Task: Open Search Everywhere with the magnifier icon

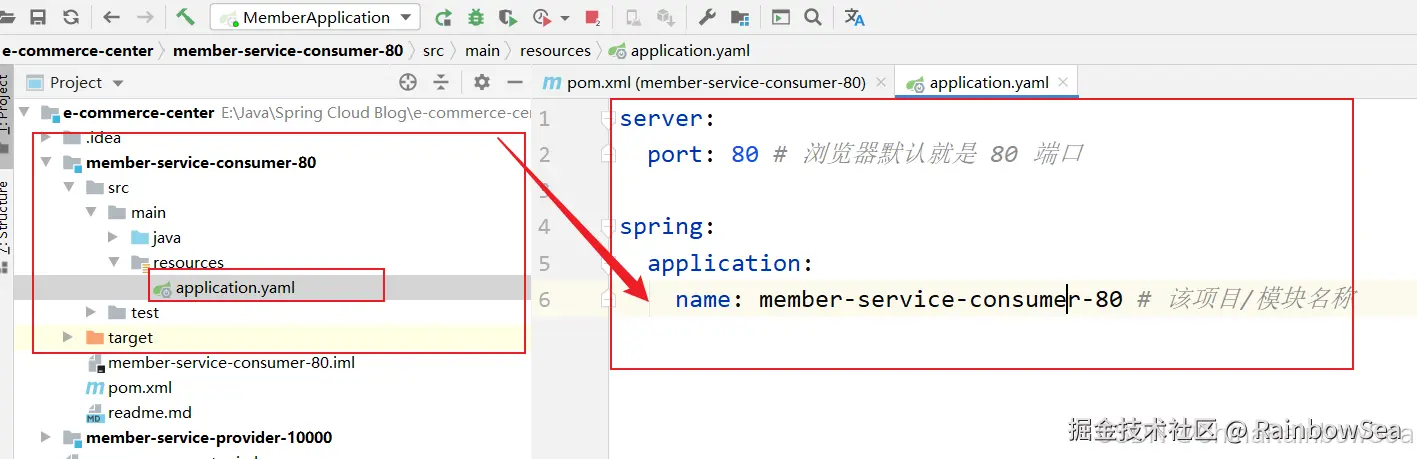Action: [812, 17]
